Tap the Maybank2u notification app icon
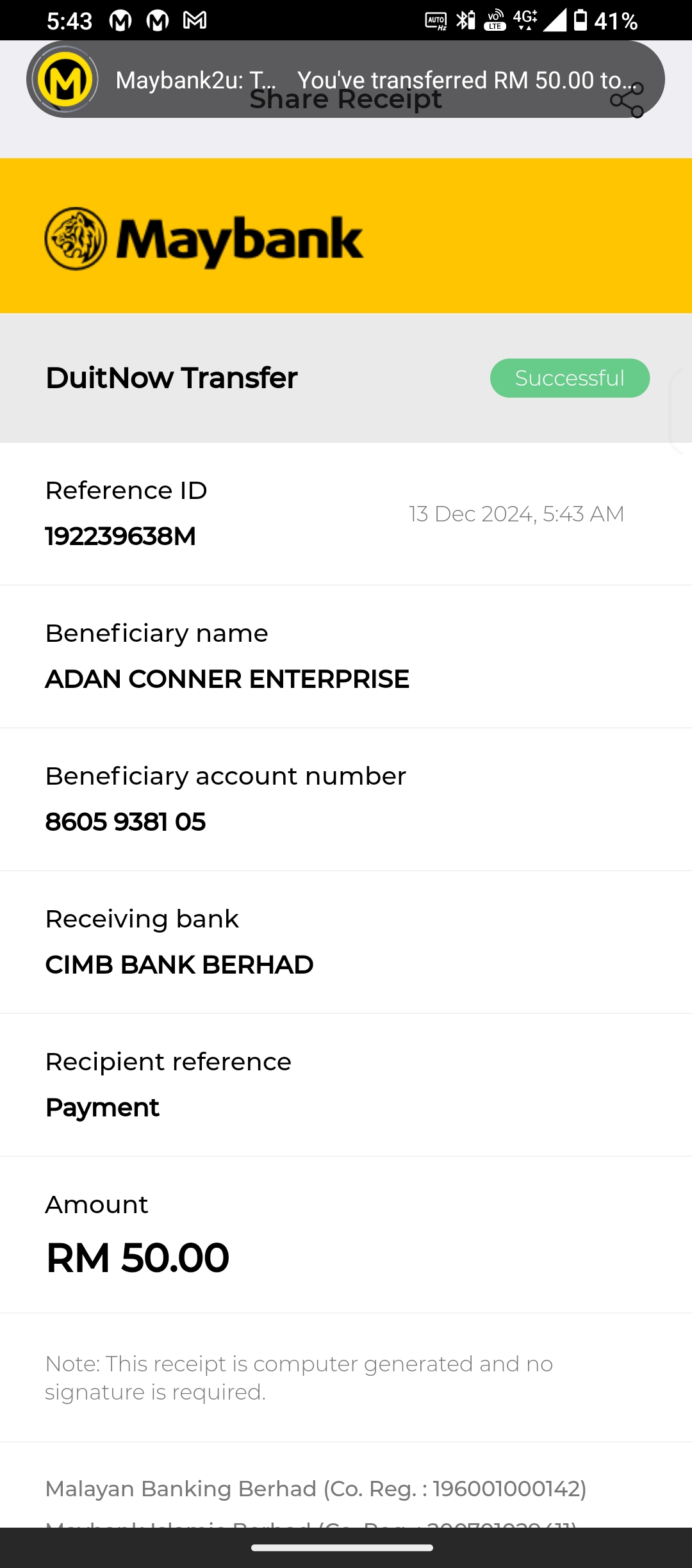The image size is (692, 1568). (65, 79)
